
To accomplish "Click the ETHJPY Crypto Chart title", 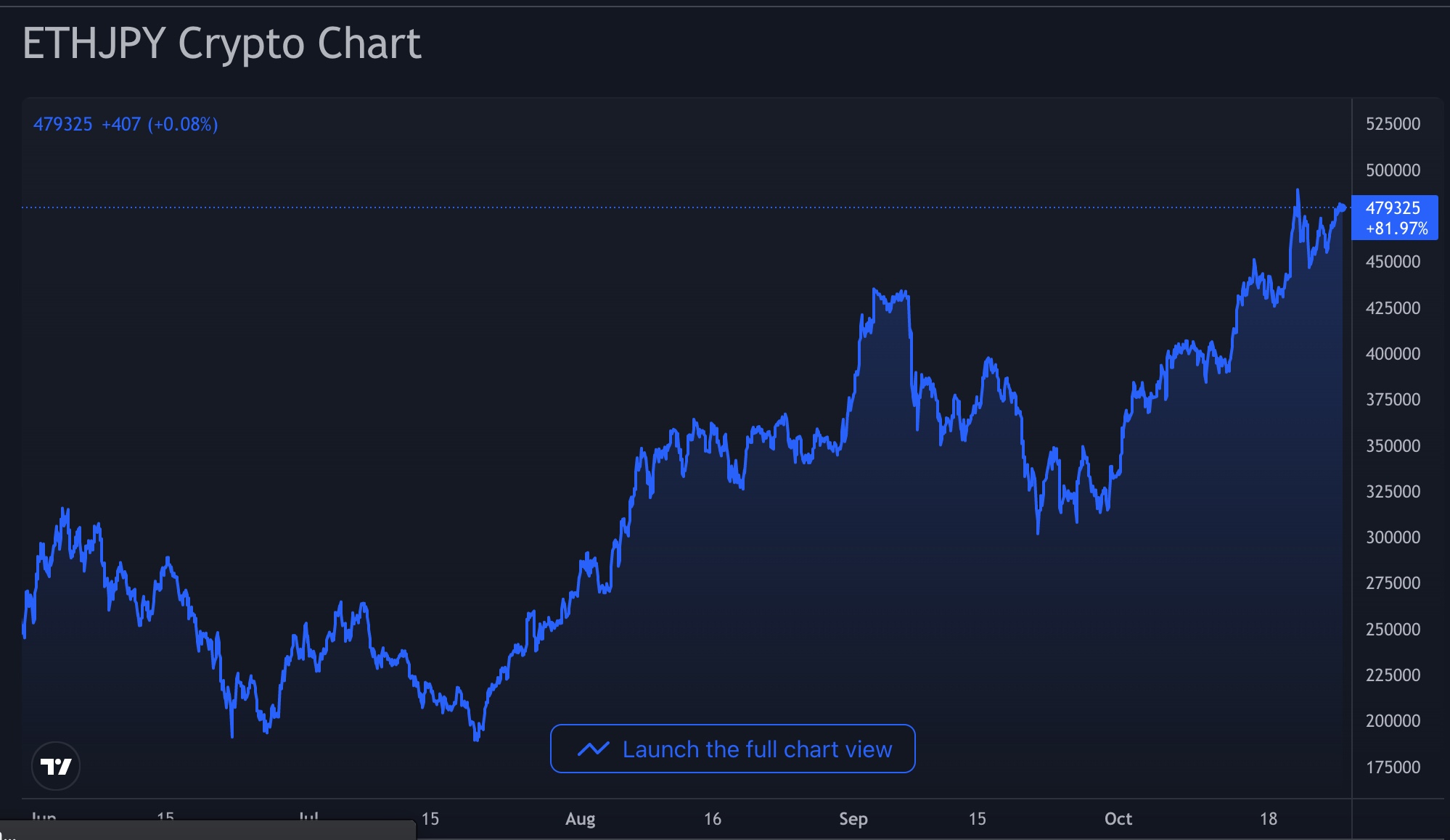I will [x=221, y=44].
